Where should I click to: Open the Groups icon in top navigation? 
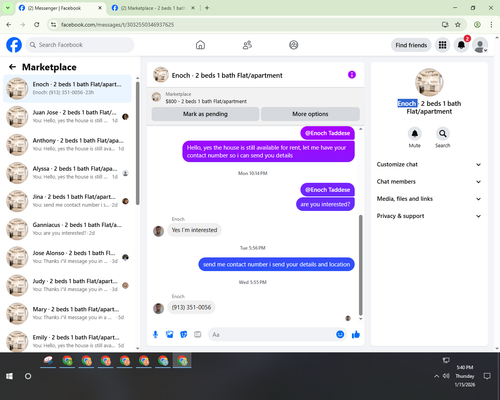click(294, 45)
